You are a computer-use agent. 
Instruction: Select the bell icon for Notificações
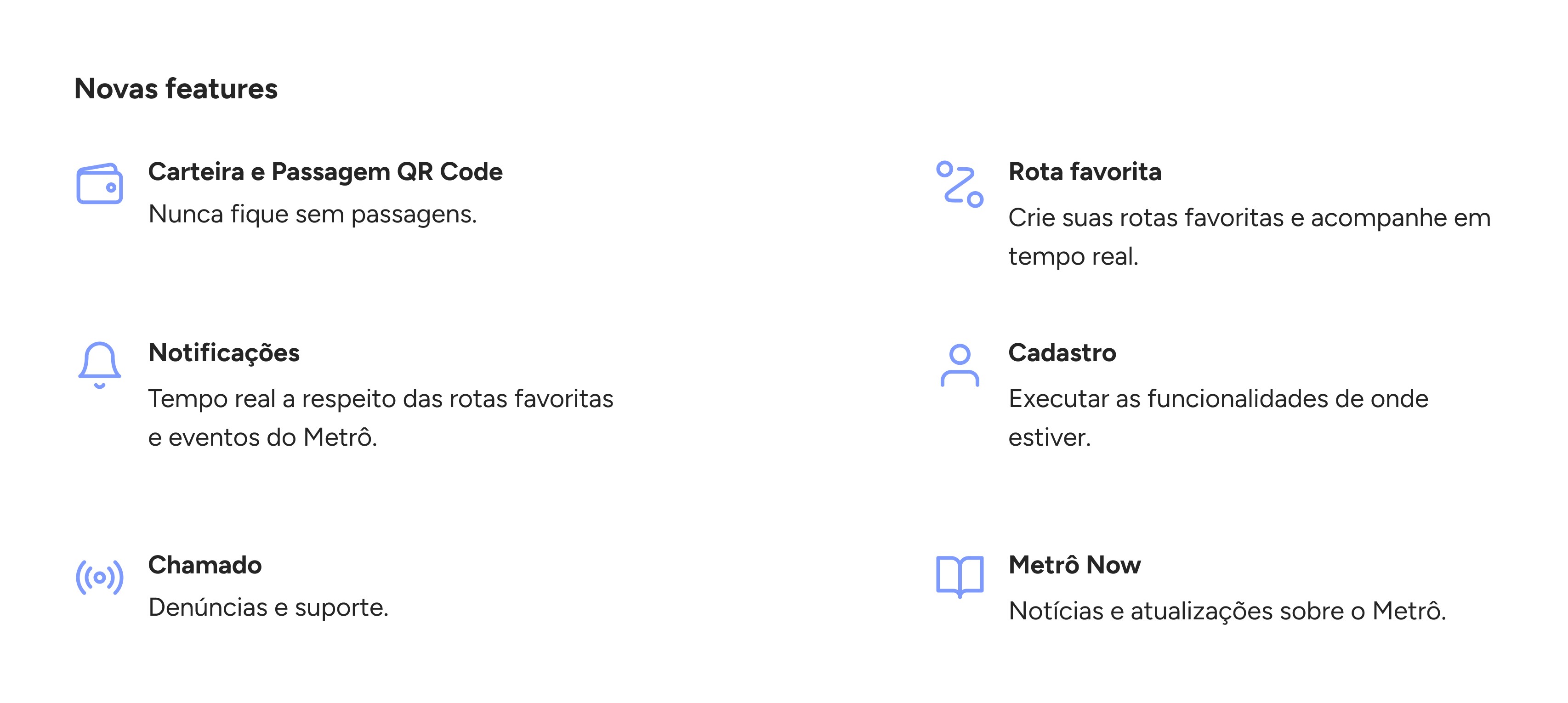point(99,364)
